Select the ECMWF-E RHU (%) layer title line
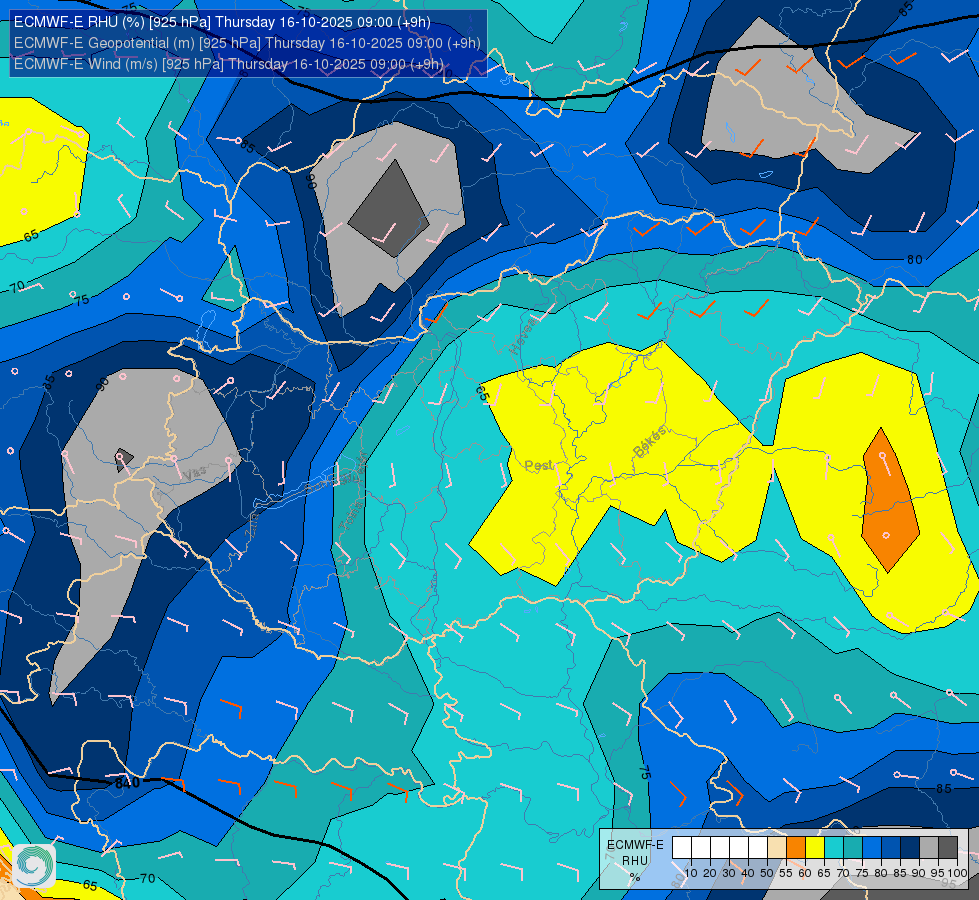The height and width of the screenshot is (900, 979). [222, 22]
